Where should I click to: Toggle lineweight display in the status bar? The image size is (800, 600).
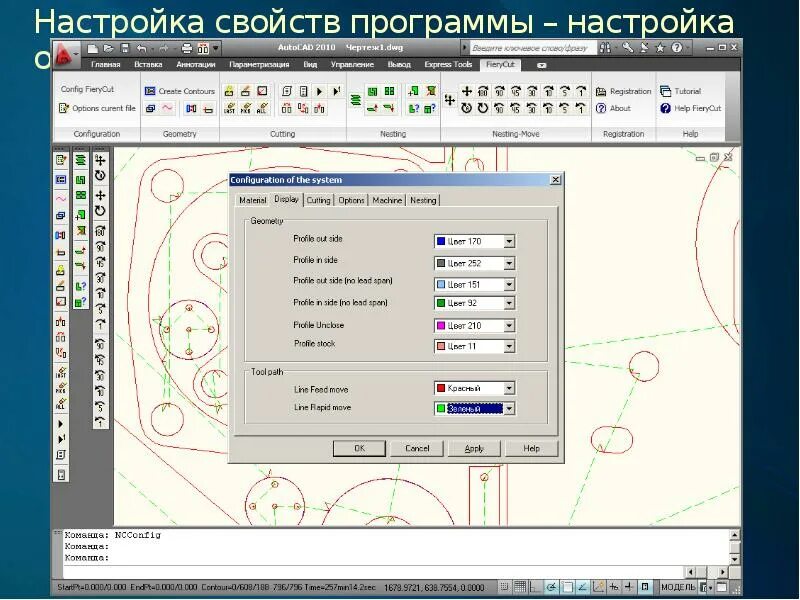[629, 587]
